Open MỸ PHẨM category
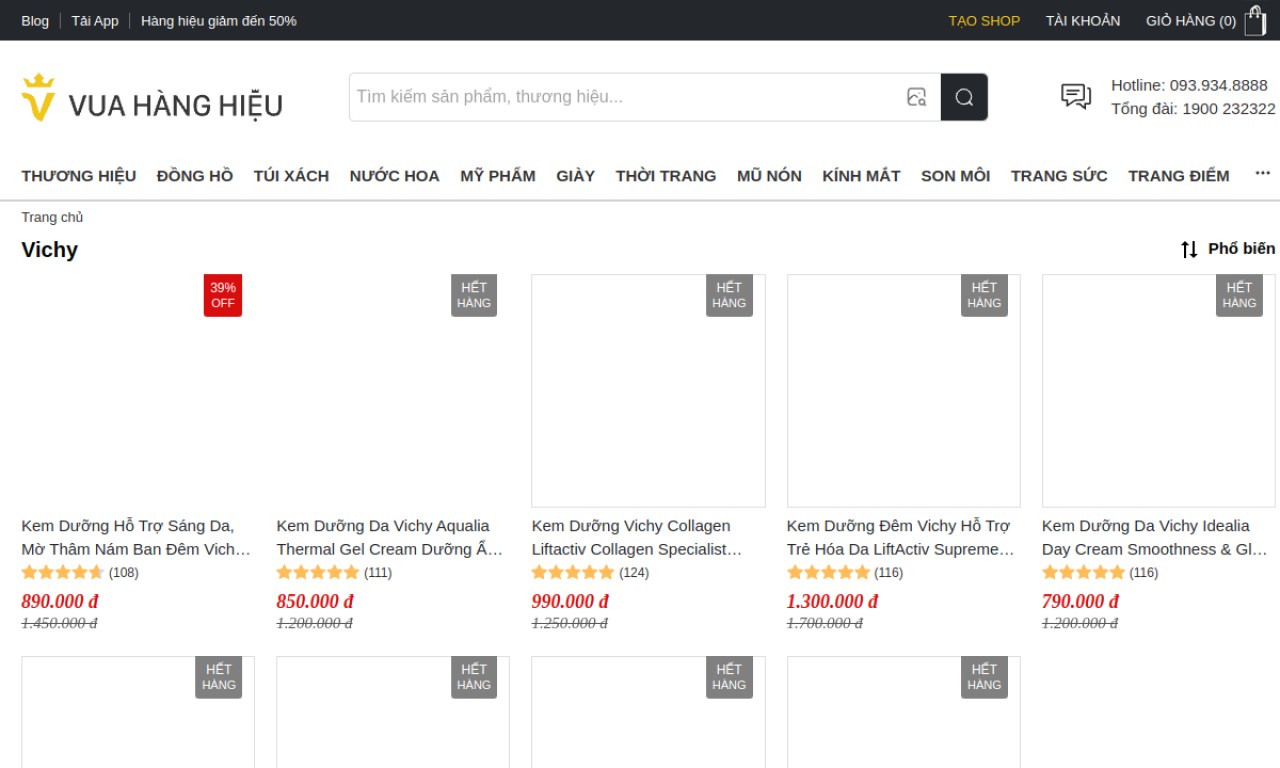The height and width of the screenshot is (768, 1280). (498, 176)
